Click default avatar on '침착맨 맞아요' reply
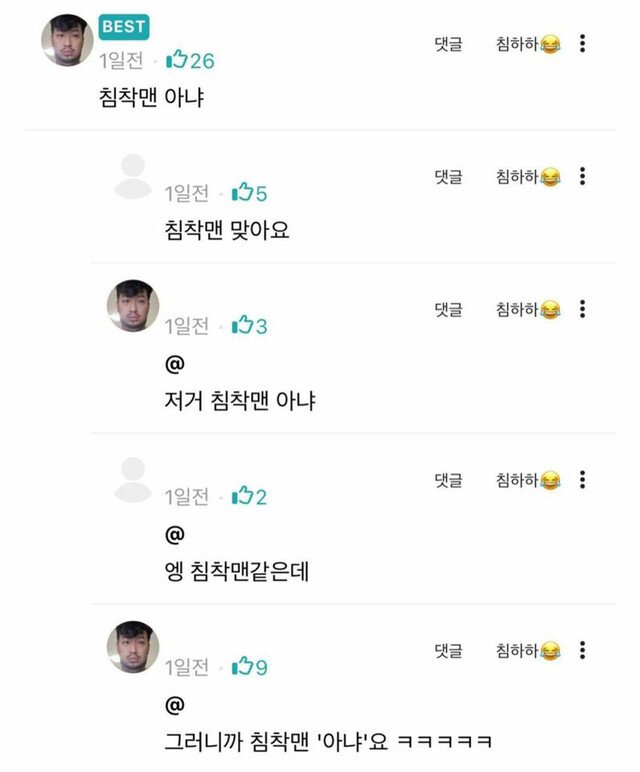 (x=133, y=177)
